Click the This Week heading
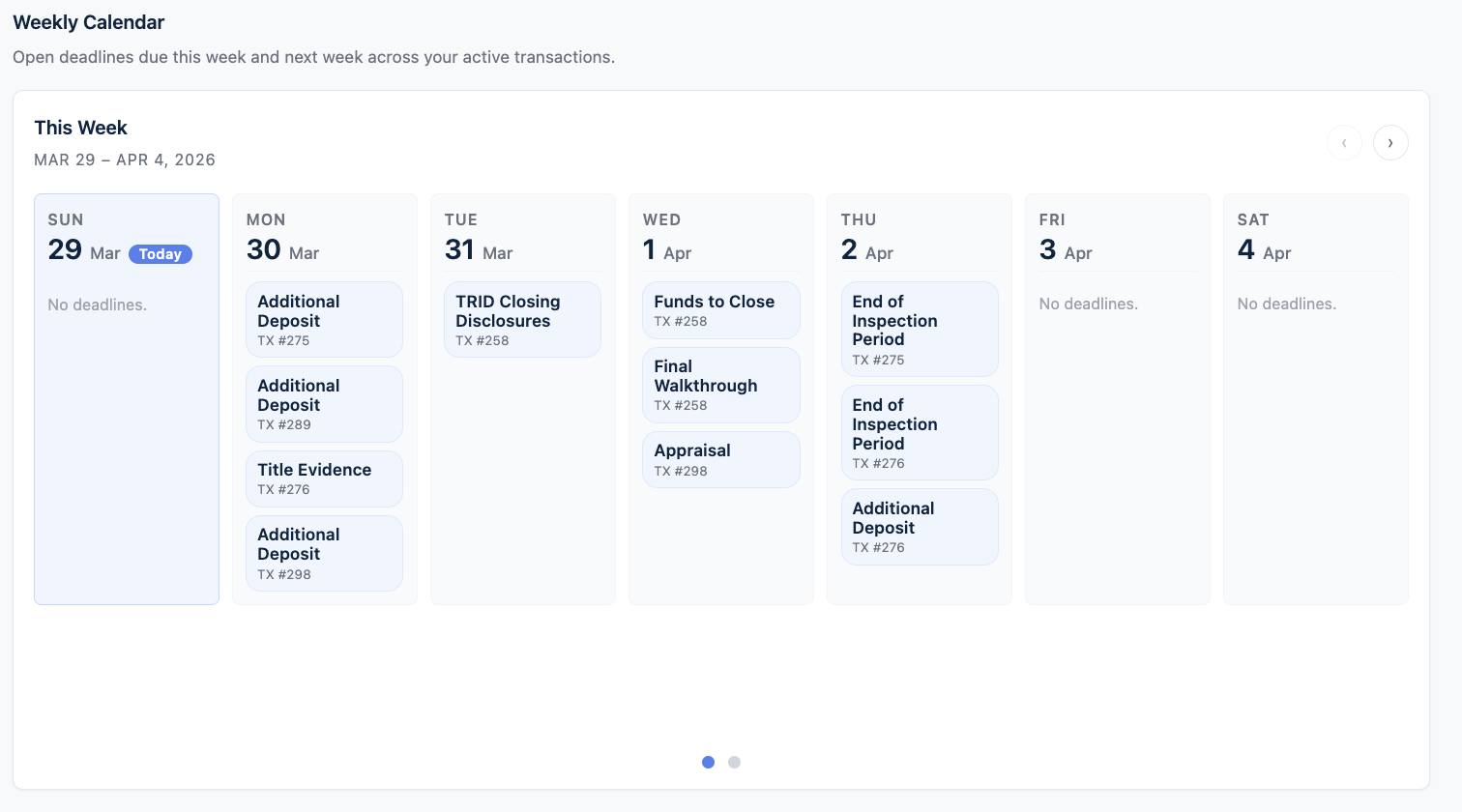Image resolution: width=1462 pixels, height=812 pixels. 80,127
